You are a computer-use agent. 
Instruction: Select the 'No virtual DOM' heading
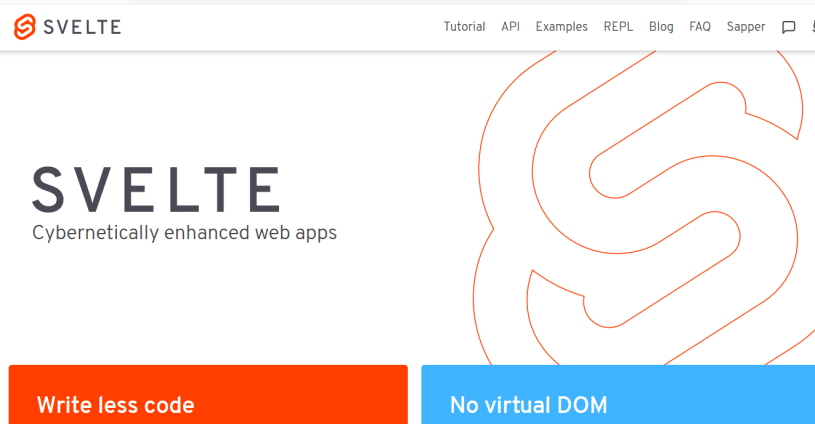click(x=528, y=405)
